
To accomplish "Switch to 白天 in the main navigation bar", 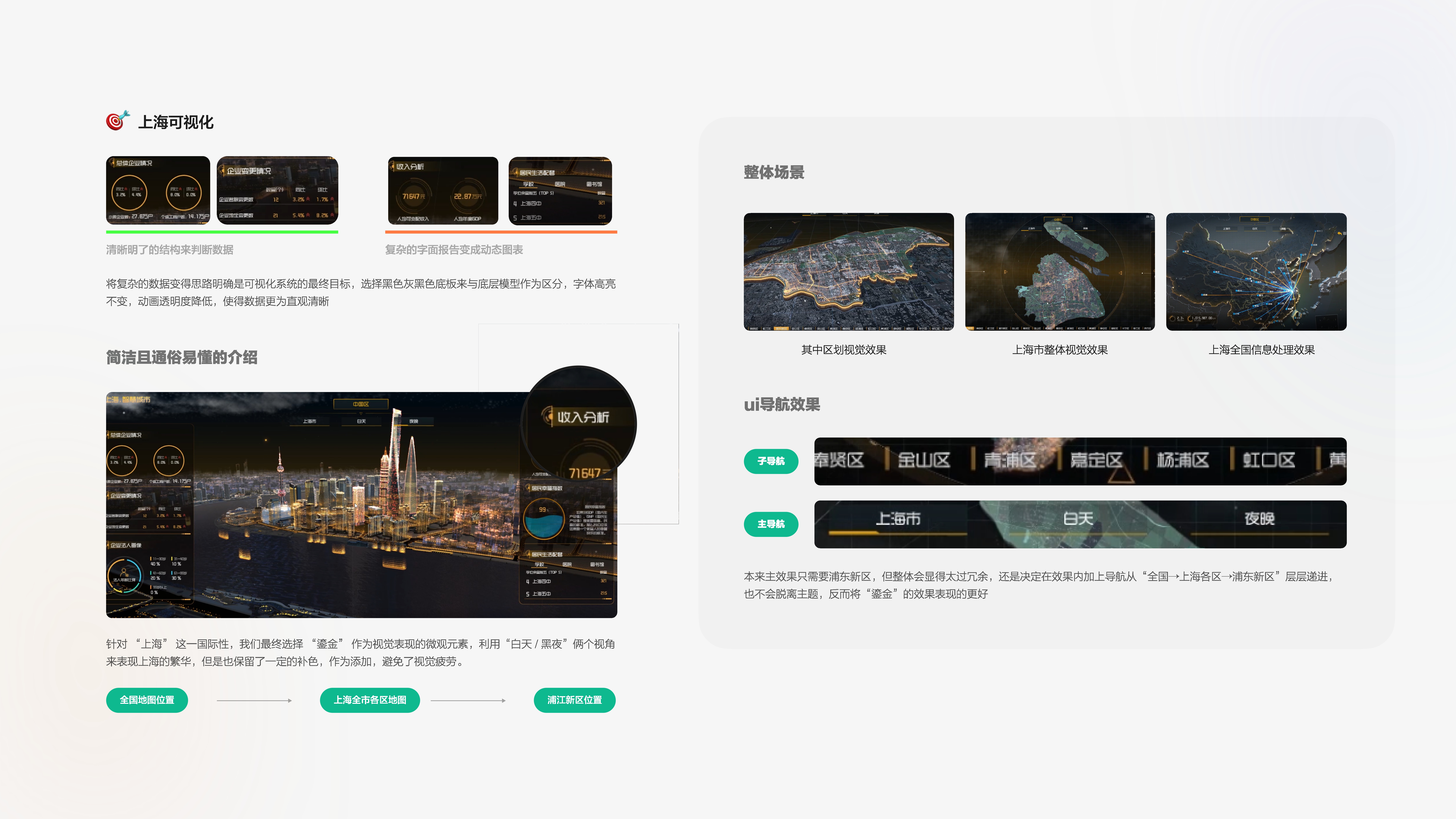I will pos(1078,519).
